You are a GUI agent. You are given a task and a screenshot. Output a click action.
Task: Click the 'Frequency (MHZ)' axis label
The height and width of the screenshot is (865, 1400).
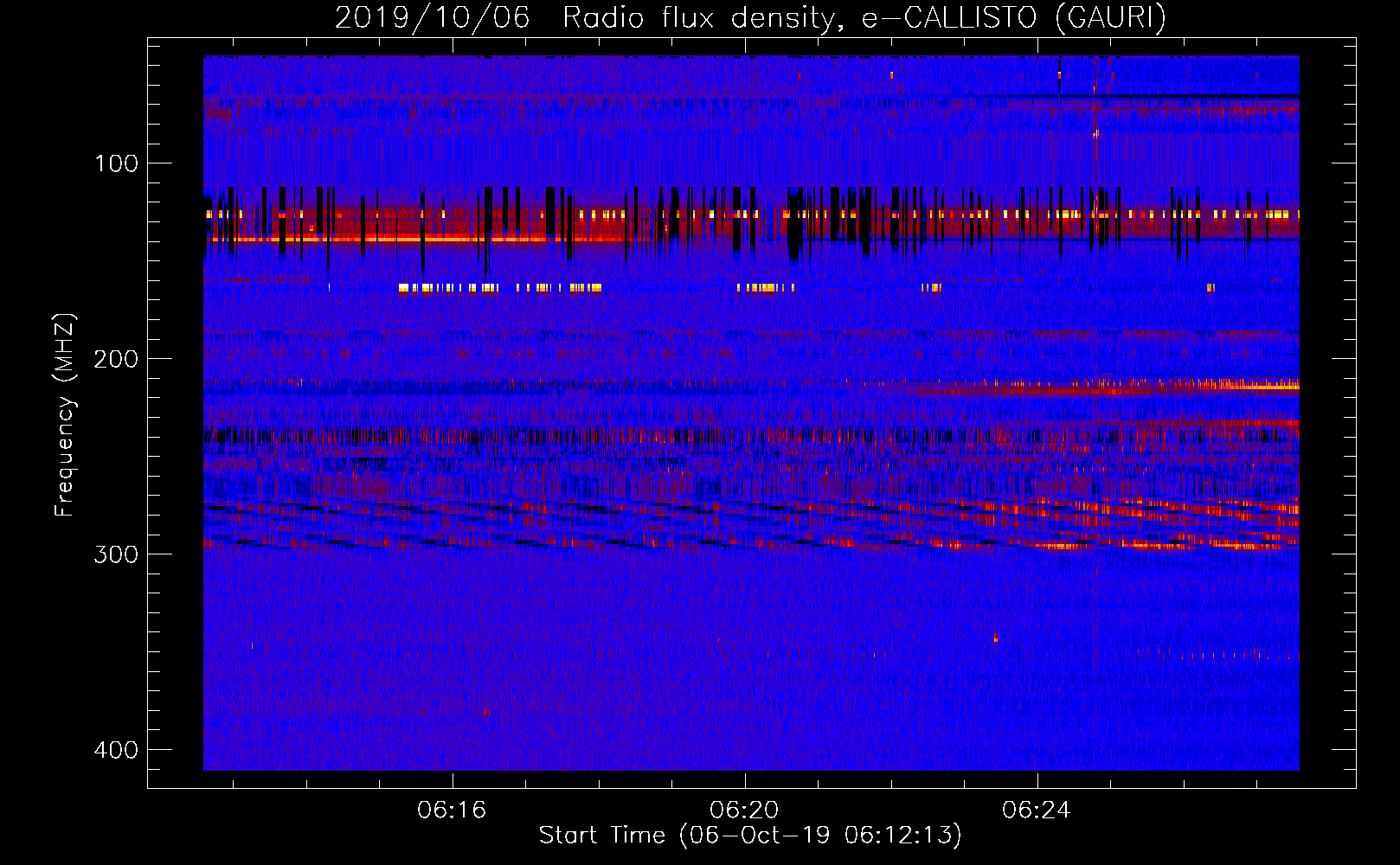(65, 415)
